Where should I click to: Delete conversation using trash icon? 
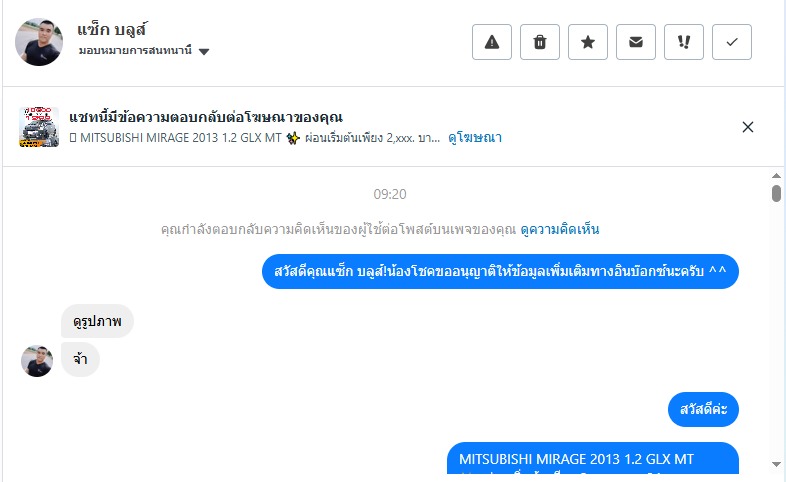540,42
